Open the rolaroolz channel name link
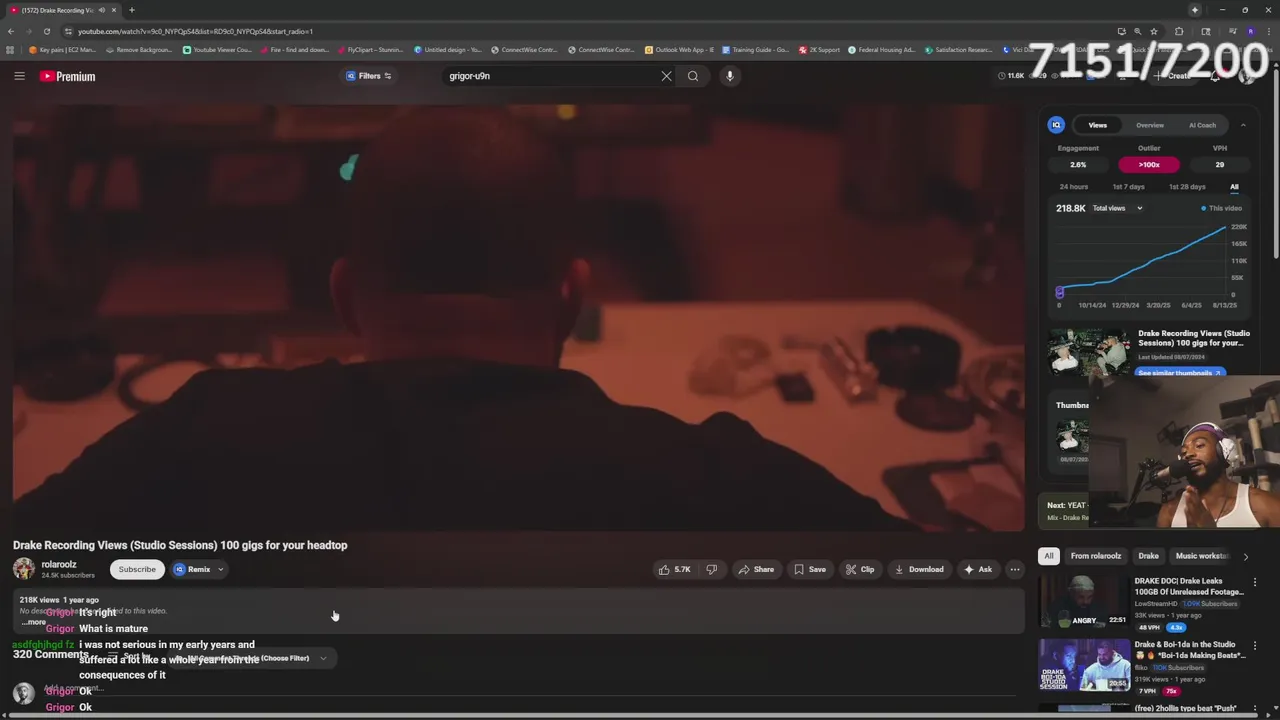This screenshot has height=720, width=1280. (x=59, y=564)
